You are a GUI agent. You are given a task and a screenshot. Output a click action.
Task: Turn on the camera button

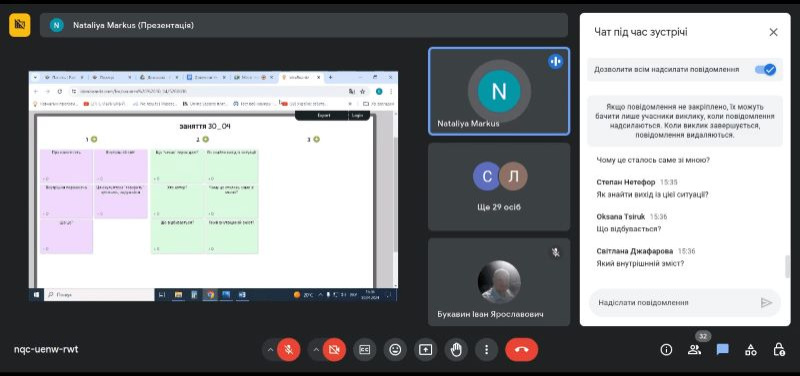(334, 349)
